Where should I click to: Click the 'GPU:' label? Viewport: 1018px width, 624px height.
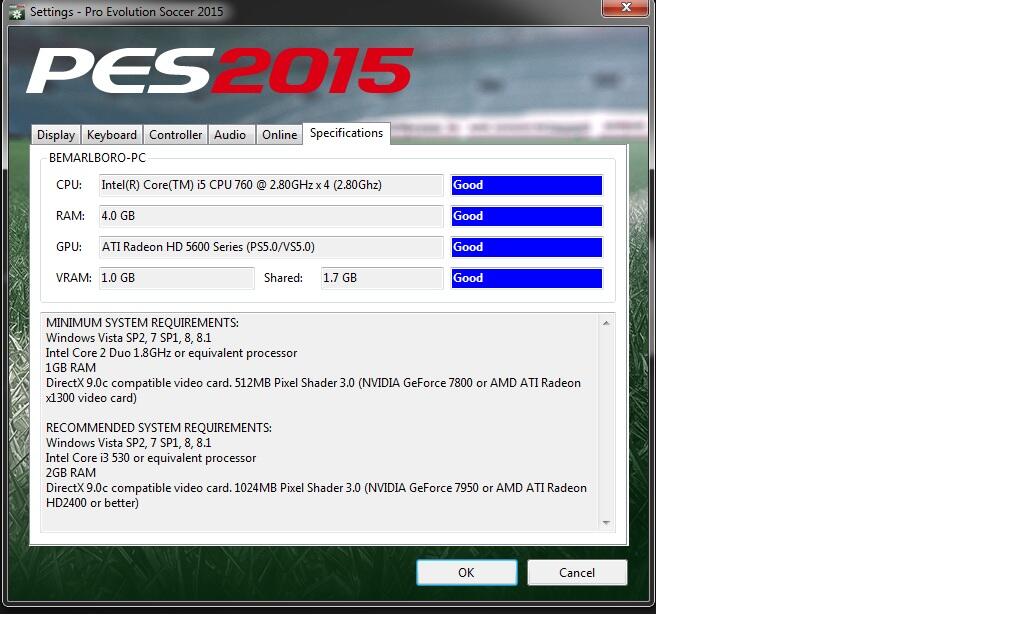coord(69,247)
